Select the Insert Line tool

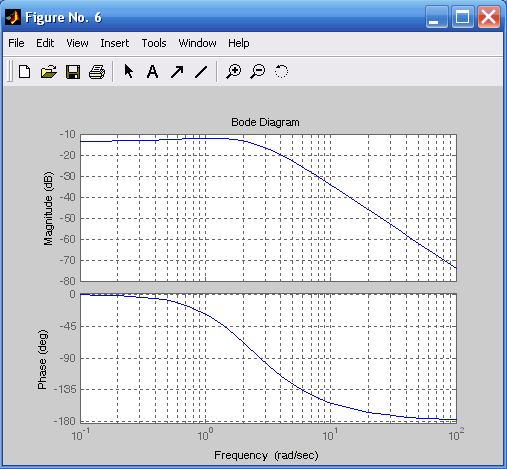pos(201,72)
